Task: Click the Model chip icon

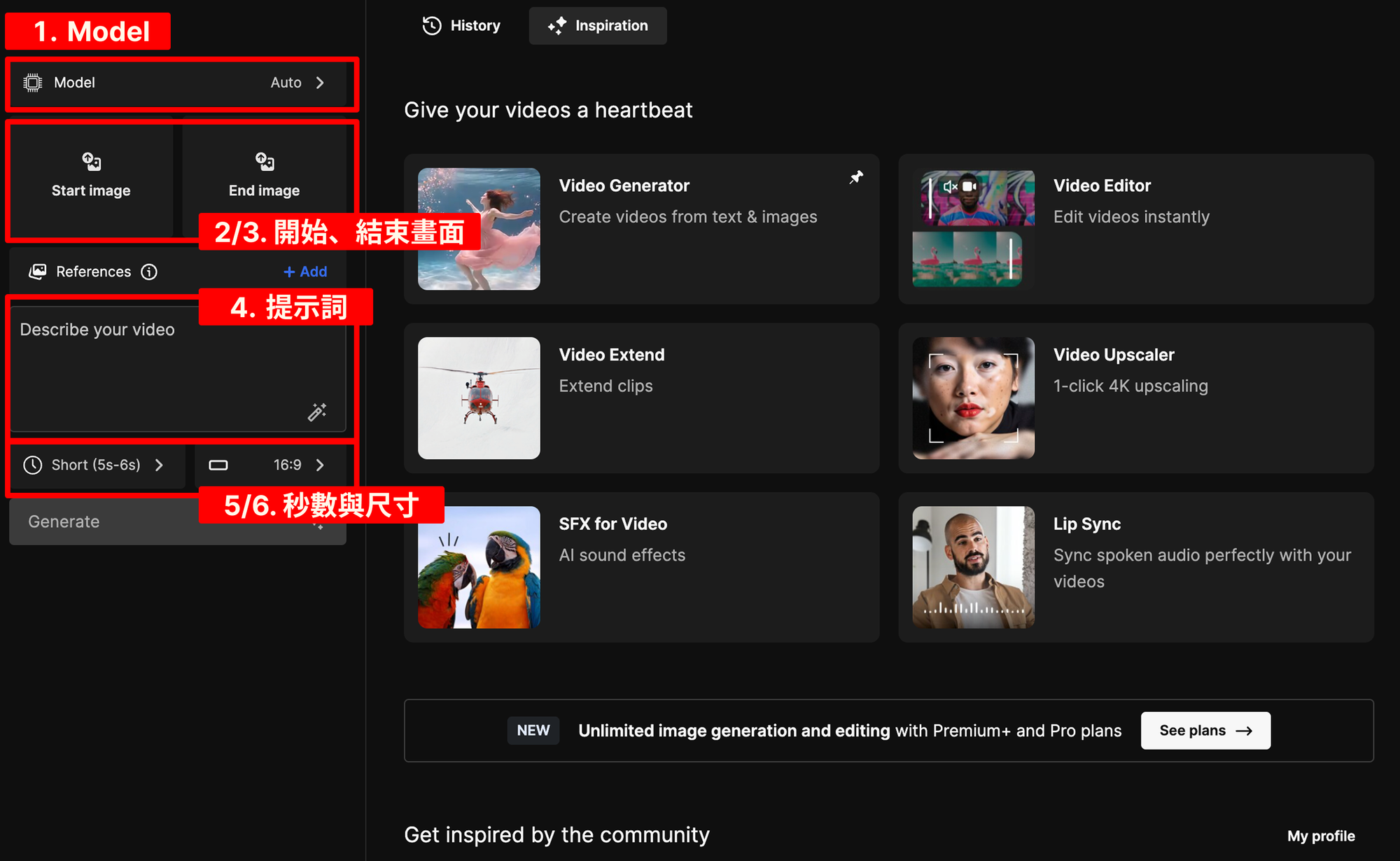Action: (x=32, y=83)
